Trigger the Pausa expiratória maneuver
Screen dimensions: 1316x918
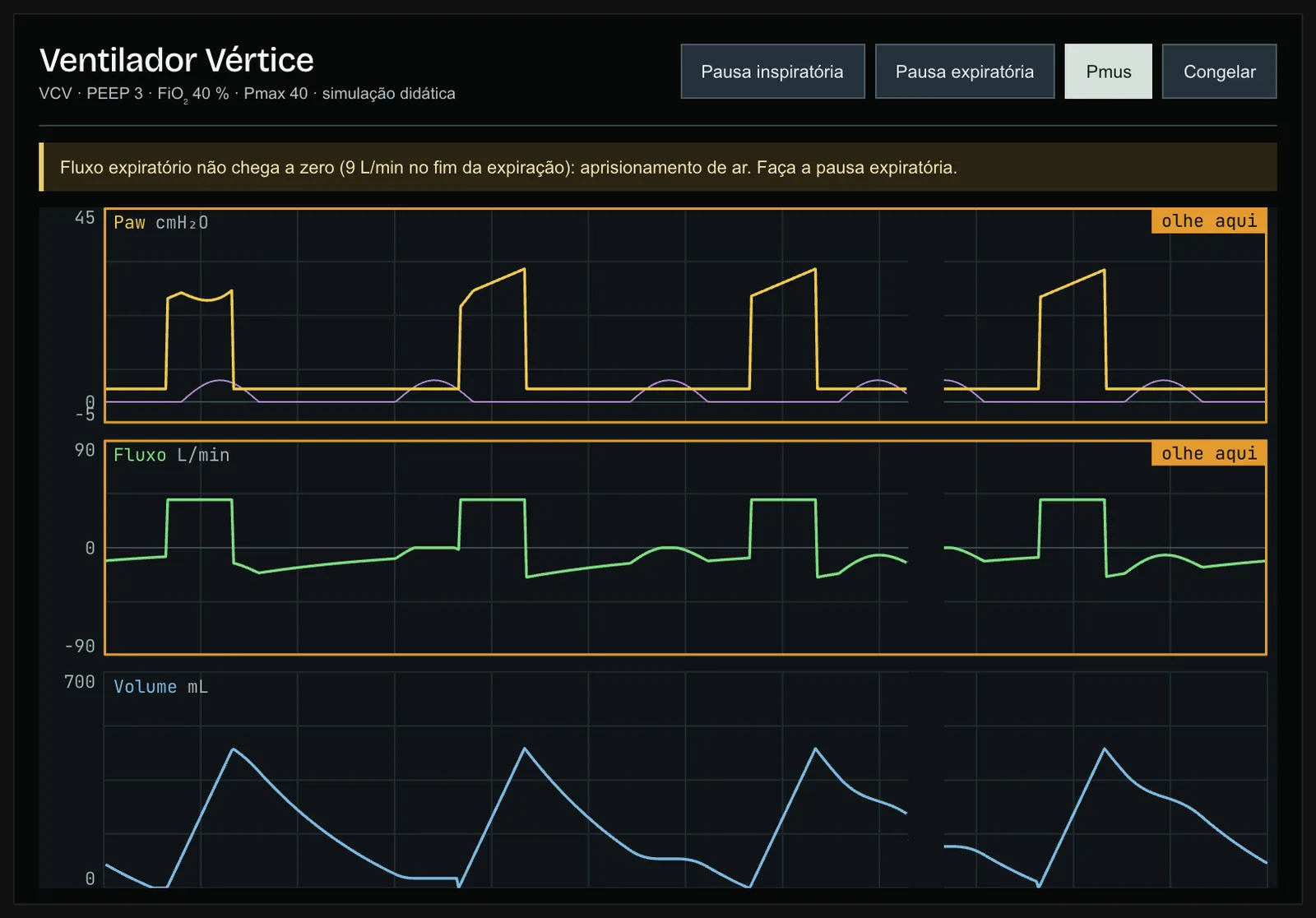[964, 72]
